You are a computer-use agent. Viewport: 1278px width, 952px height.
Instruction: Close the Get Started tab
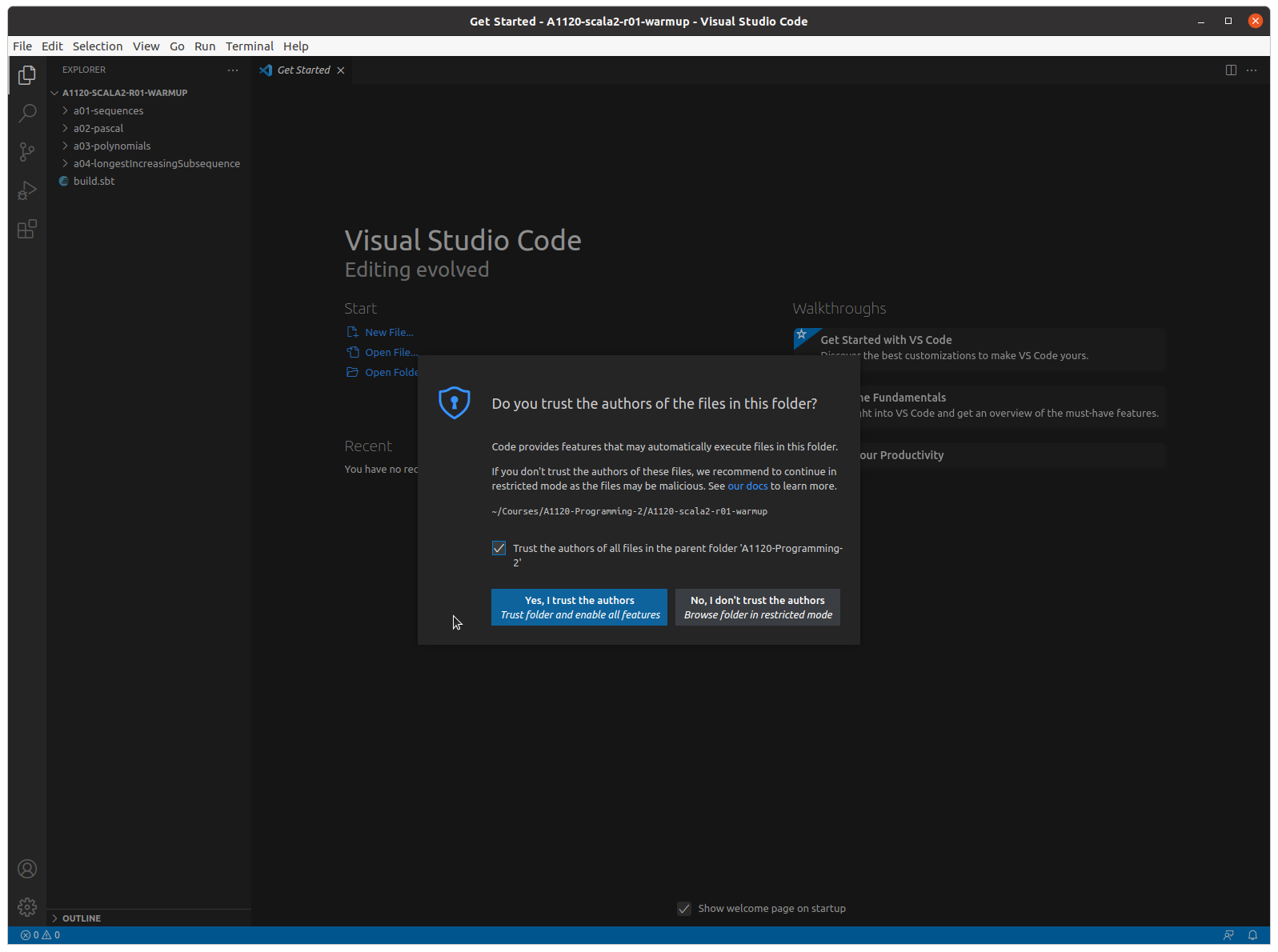click(341, 70)
